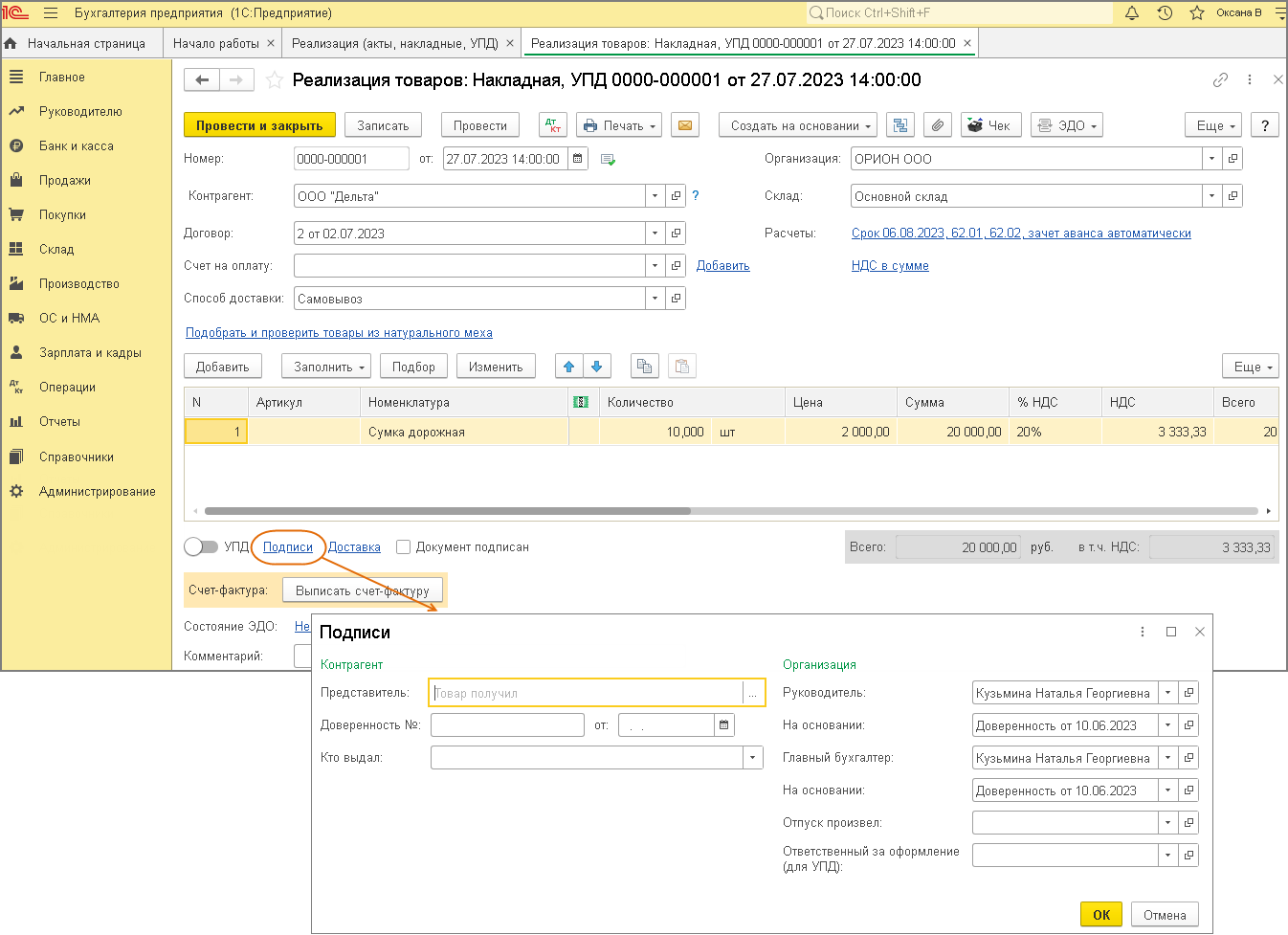The image size is (1288, 935).
Task: Click the Дт/Кт postings icon in toolbar
Action: pyautogui.click(x=553, y=125)
